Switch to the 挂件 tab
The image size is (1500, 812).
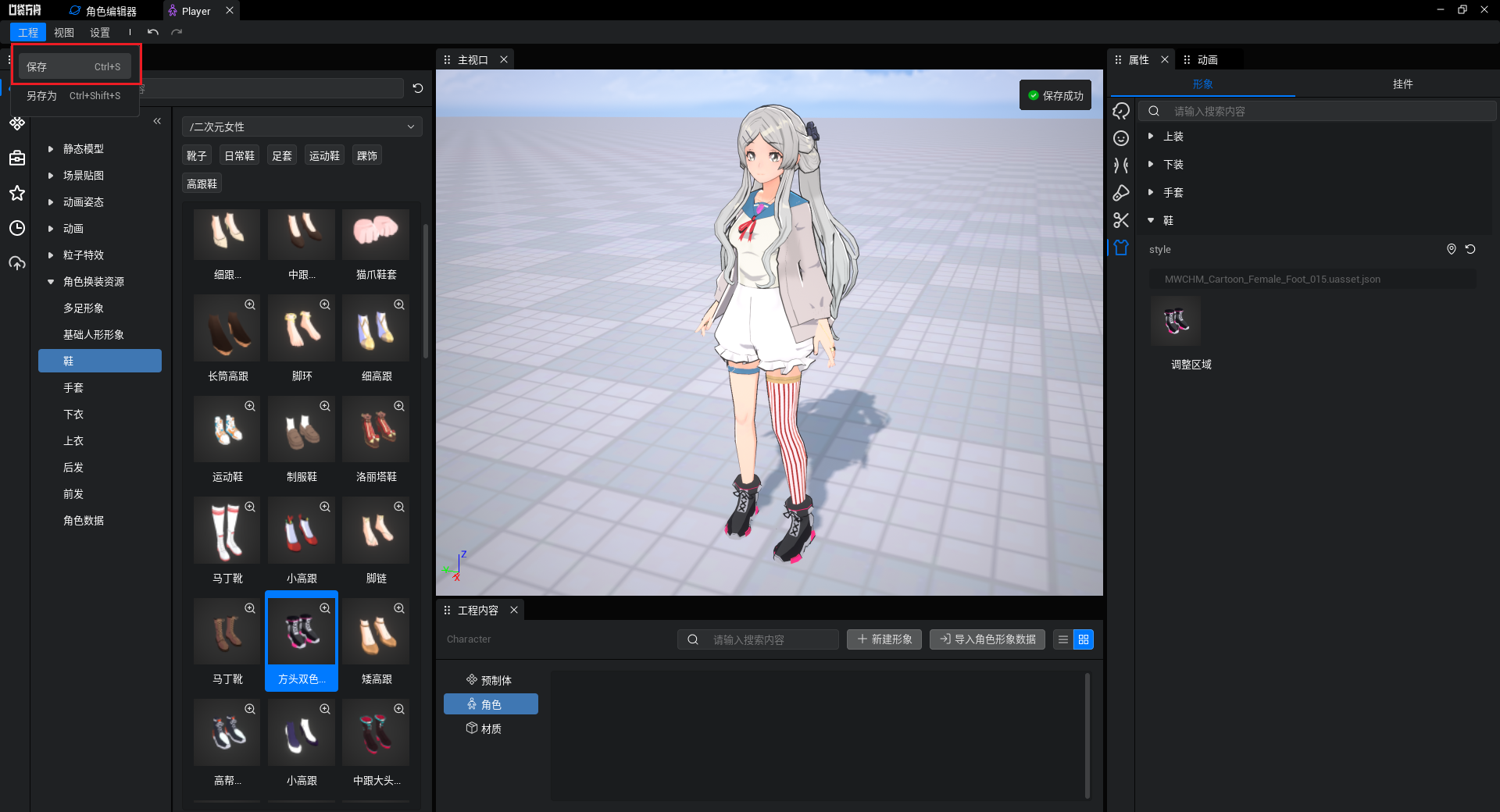[1402, 84]
